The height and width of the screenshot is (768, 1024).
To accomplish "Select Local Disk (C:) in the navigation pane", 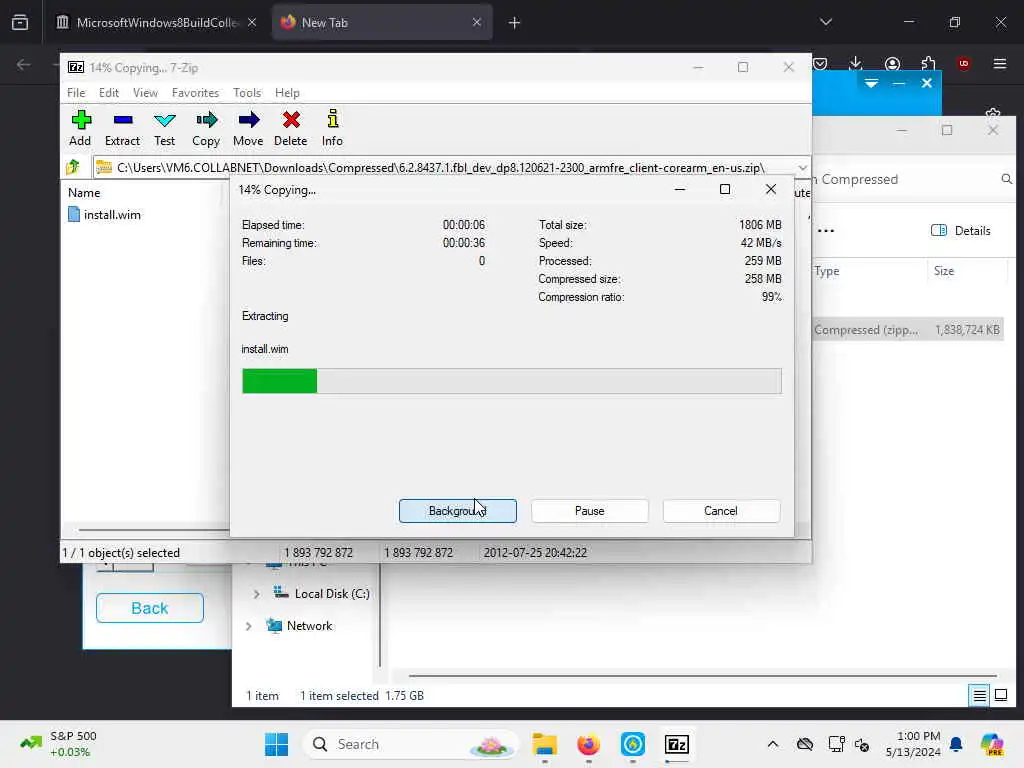I will (321, 594).
